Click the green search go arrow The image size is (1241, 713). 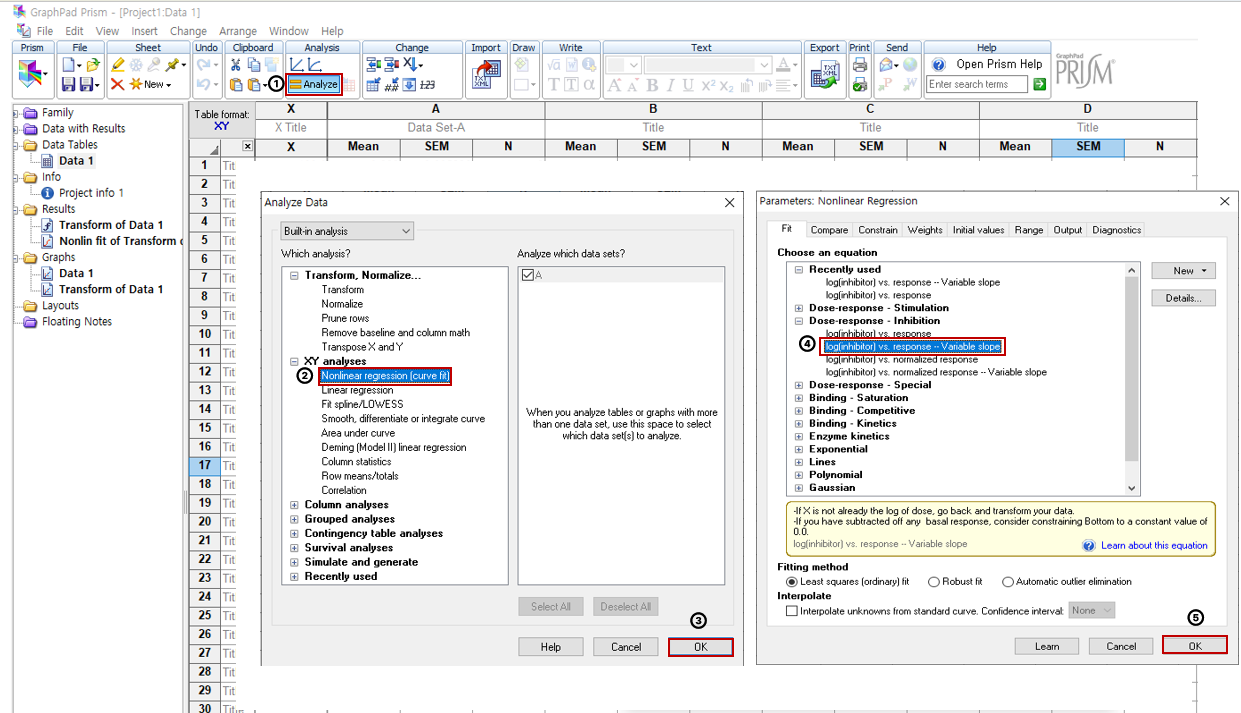point(1039,85)
